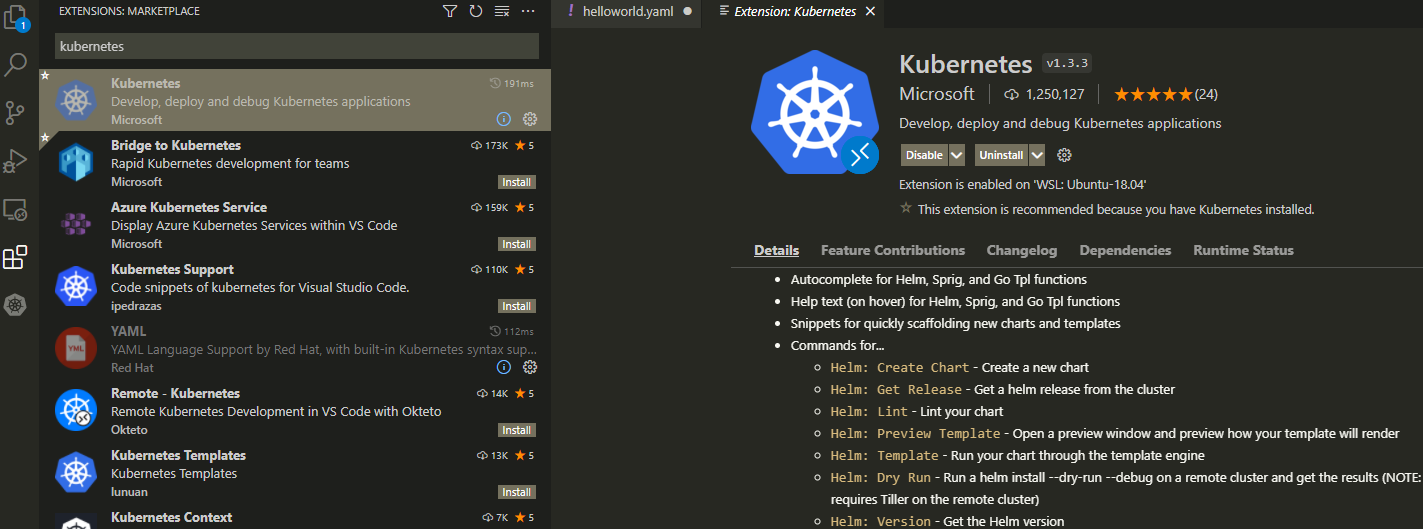This screenshot has height=529, width=1423.
Task: Click the large Kubernetes logo in details
Action: click(x=813, y=110)
